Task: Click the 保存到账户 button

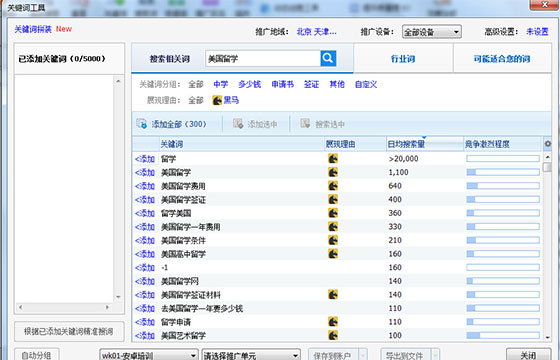Action: coord(334,355)
